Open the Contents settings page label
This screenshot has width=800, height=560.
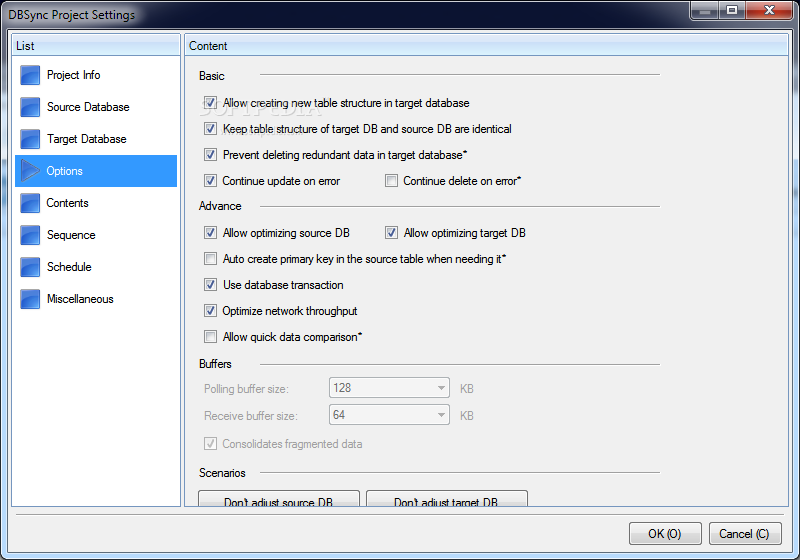point(67,203)
